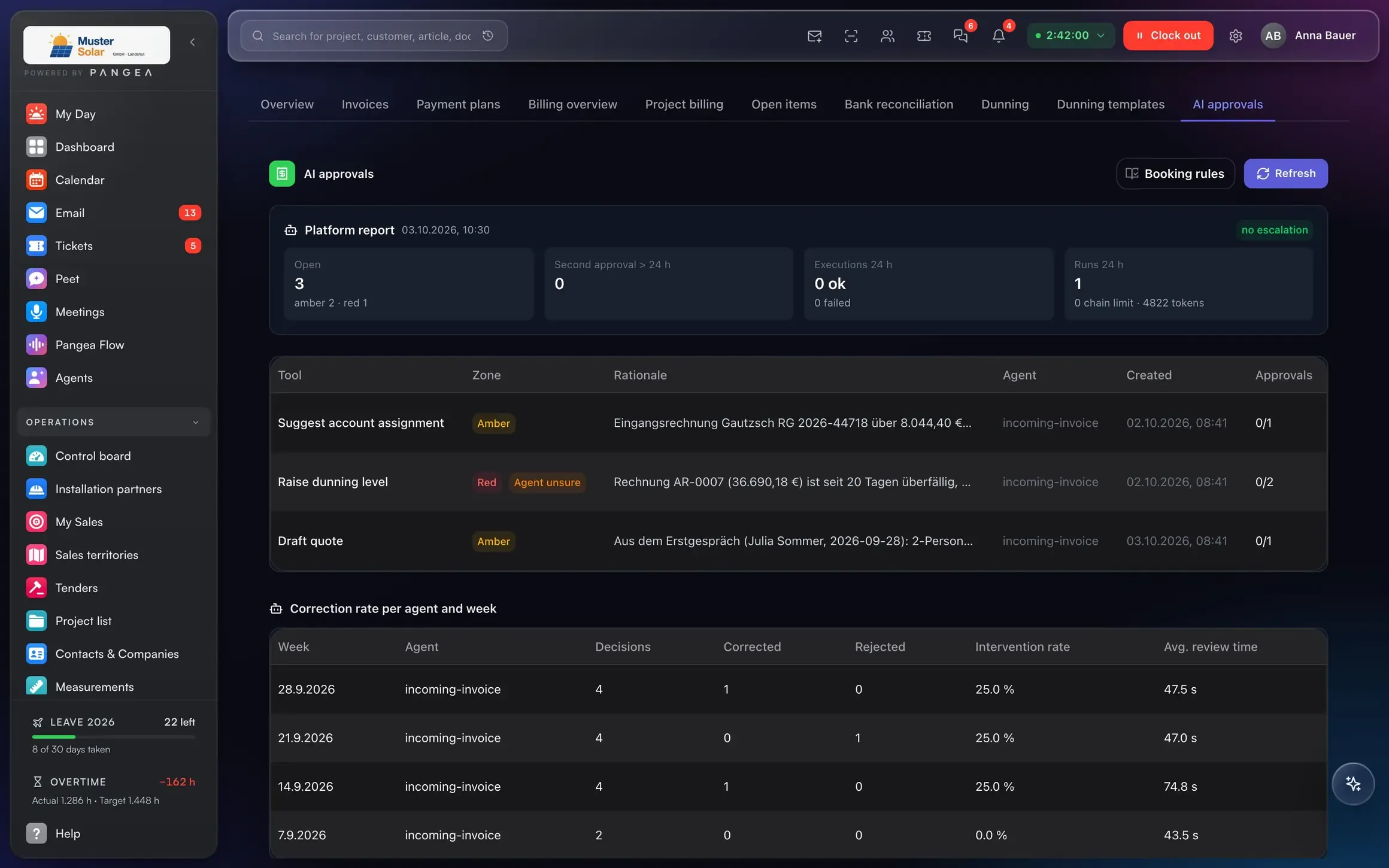
Task: Select the 28.9.2026 week row
Action: [798, 689]
